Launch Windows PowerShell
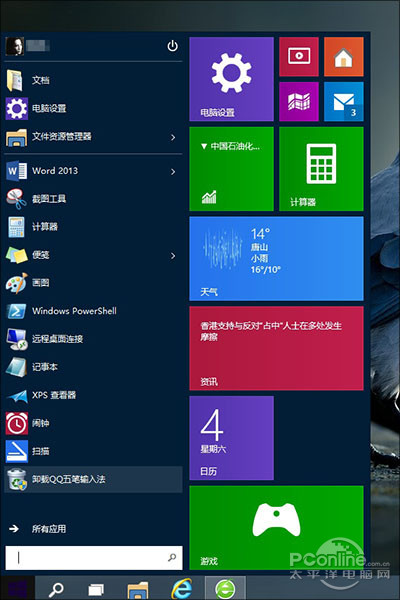The height and width of the screenshot is (600, 400). click(x=93, y=311)
